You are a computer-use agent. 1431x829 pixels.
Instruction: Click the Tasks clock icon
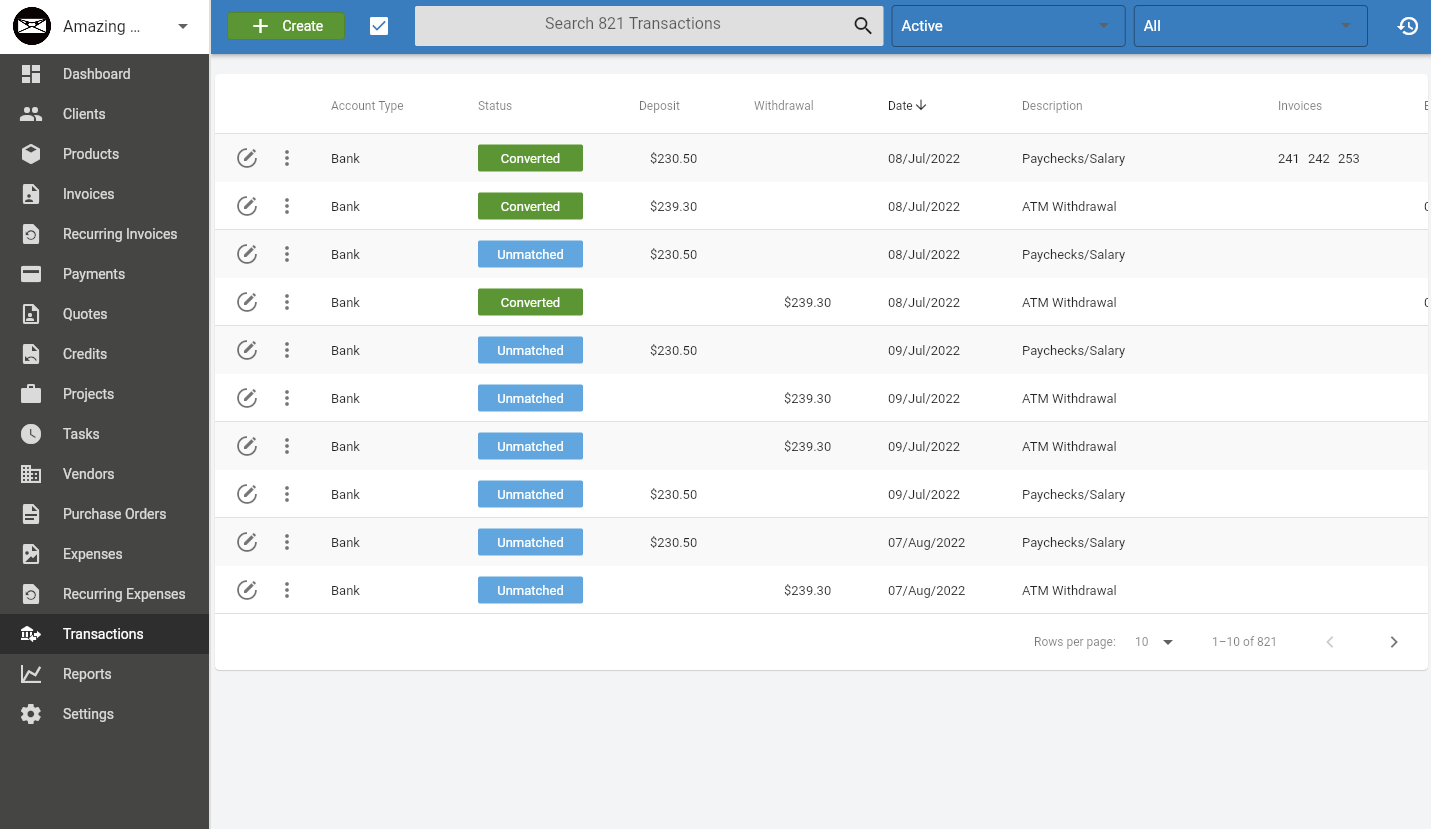point(31,434)
